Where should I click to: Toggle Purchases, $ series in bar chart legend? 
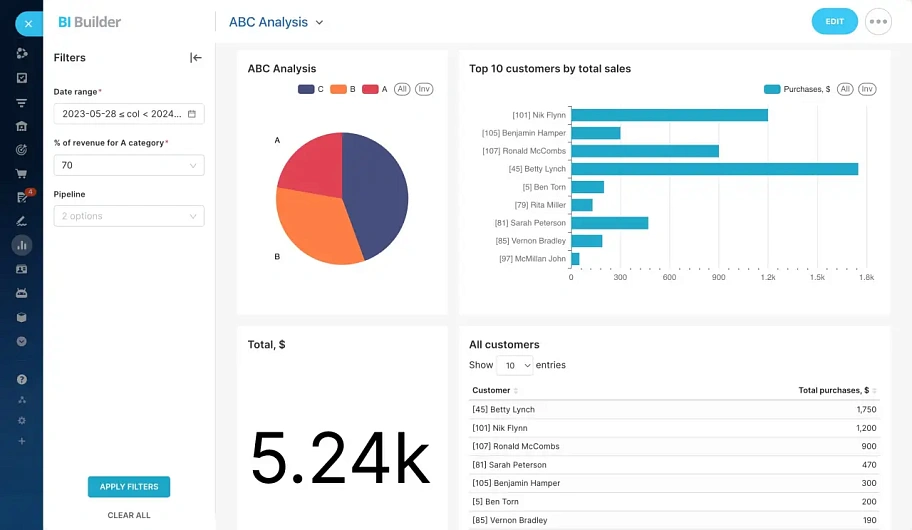coord(797,89)
